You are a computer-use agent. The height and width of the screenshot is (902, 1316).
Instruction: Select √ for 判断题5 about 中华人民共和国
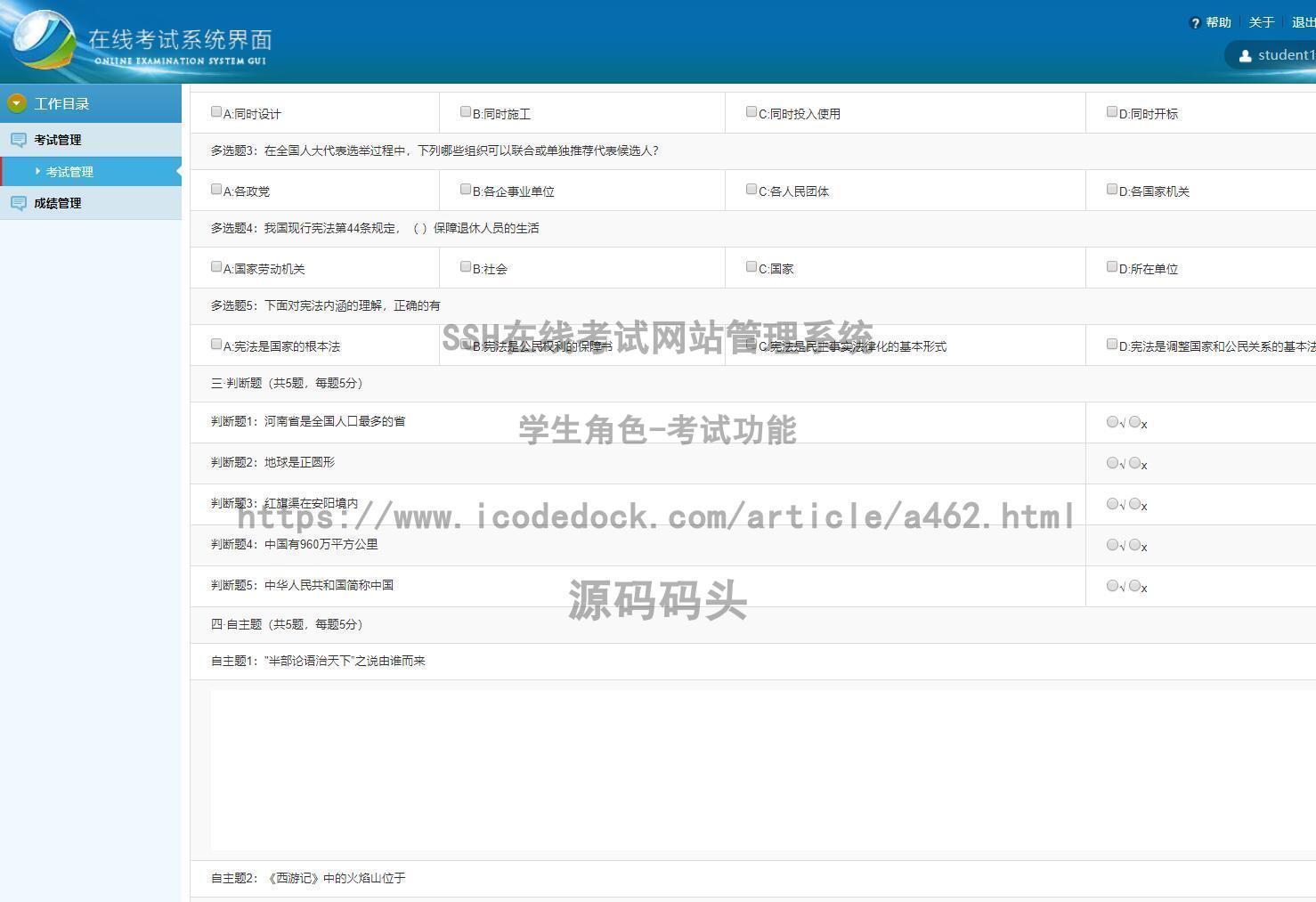pyautogui.click(x=1112, y=585)
